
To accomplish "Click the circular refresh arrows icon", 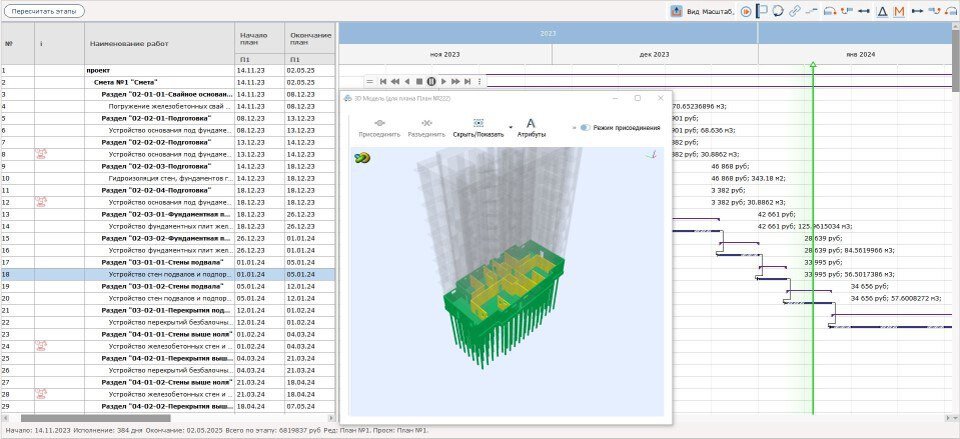I will (778, 11).
